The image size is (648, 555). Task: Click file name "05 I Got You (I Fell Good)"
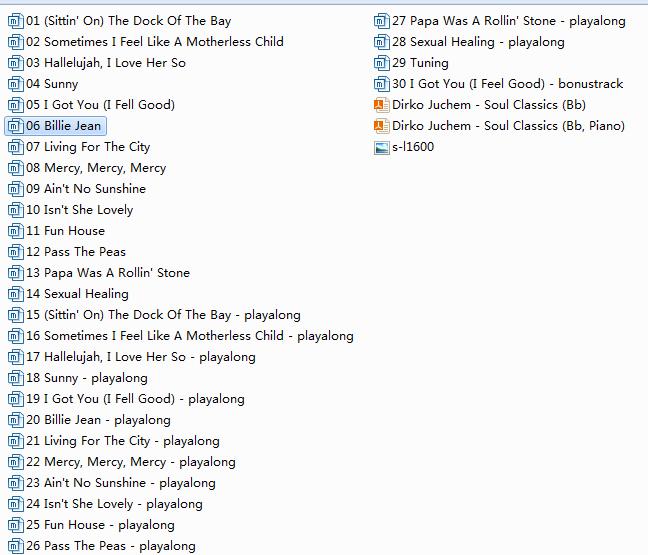100,105
